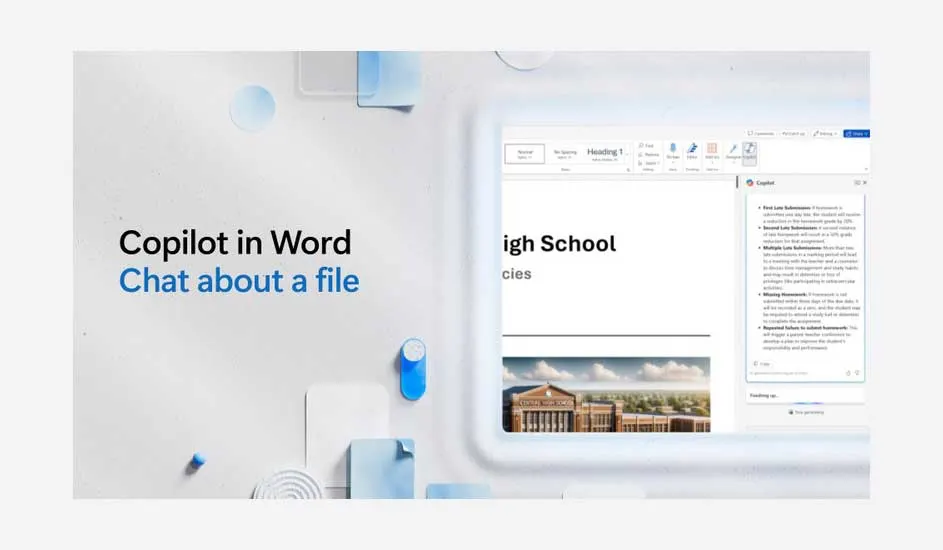This screenshot has height=550, width=943.
Task: Expand the Styles gallery launcher
Action: pos(628,170)
